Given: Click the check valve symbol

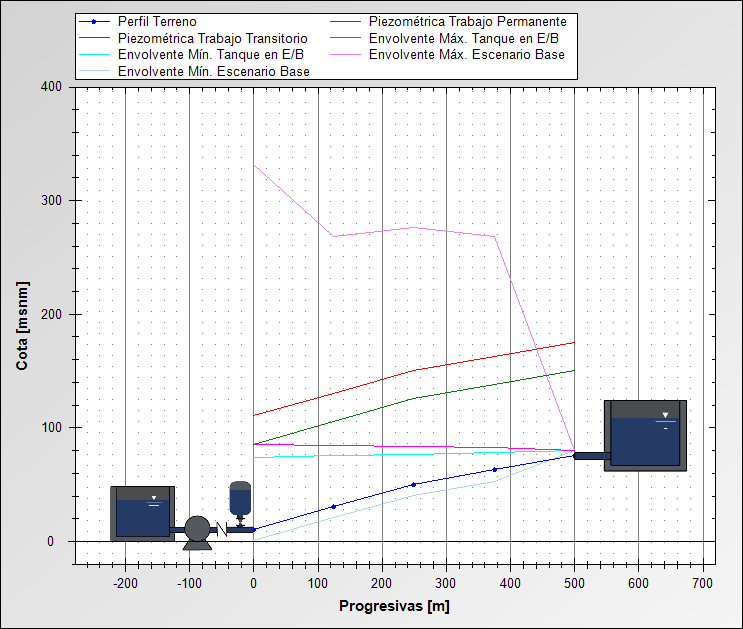Looking at the screenshot, I should tap(222, 529).
